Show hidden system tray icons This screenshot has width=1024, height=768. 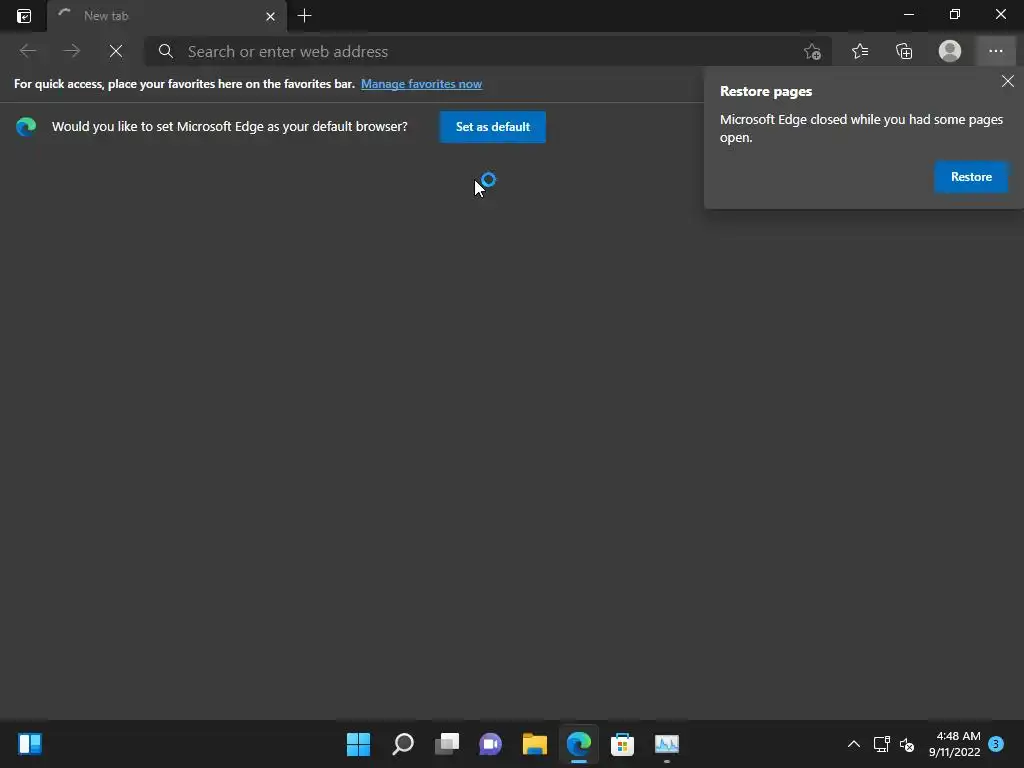click(x=854, y=744)
